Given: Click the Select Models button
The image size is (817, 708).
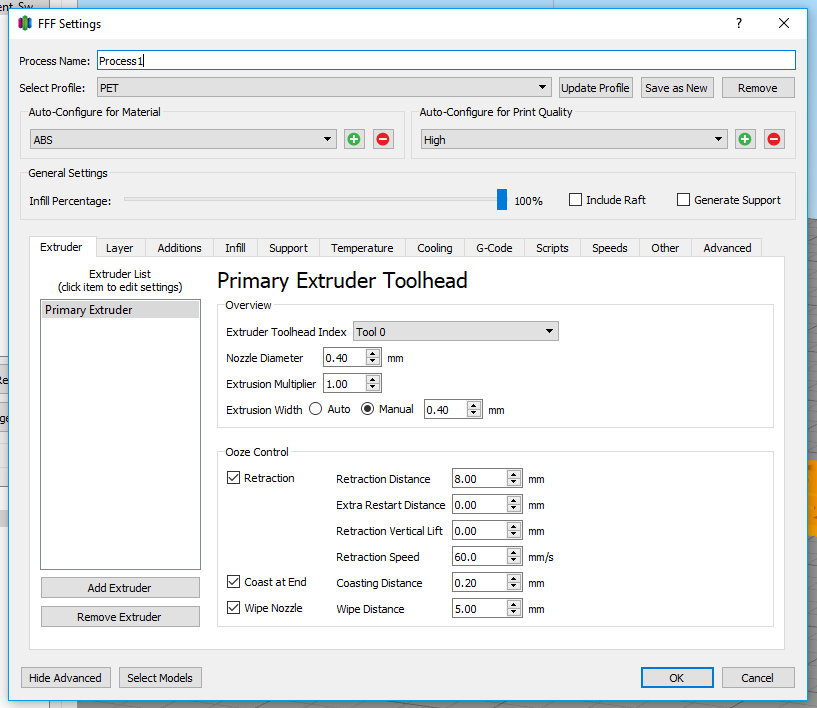Looking at the screenshot, I should [160, 678].
